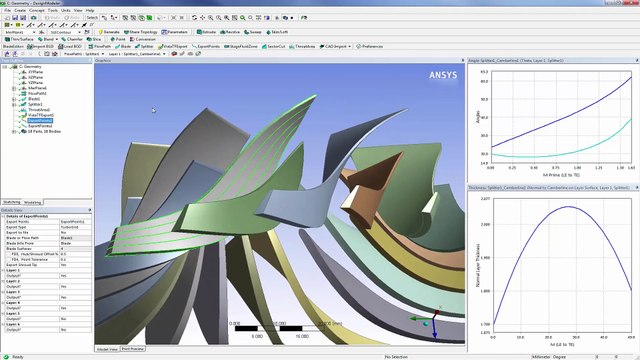Click the Export to file value cell
Image resolution: width=640 pixels, height=360 pixels.
[x=76, y=232]
